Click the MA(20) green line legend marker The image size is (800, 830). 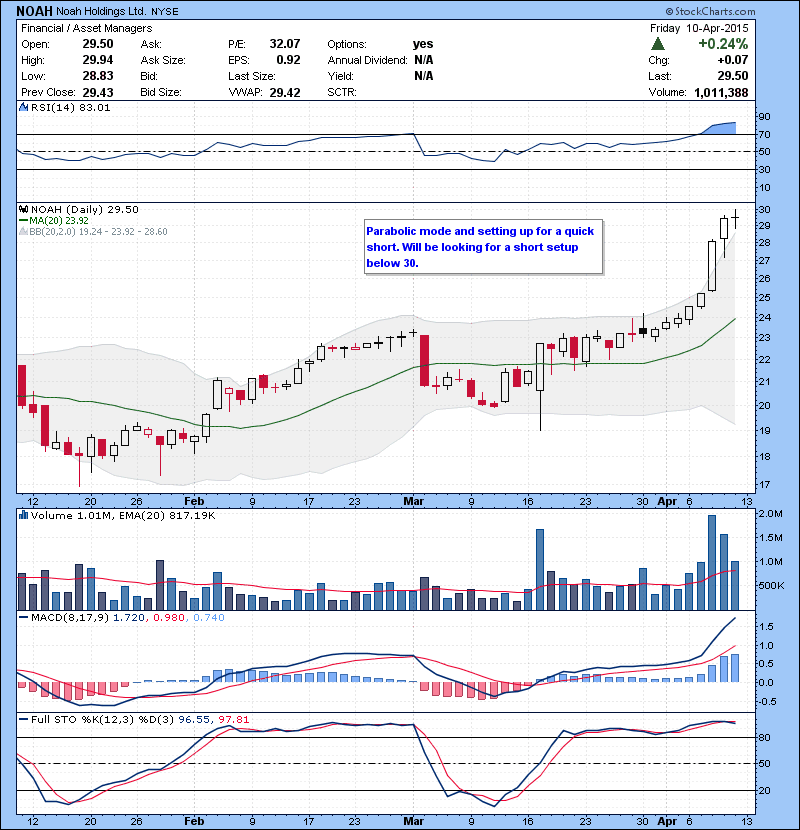click(23, 221)
